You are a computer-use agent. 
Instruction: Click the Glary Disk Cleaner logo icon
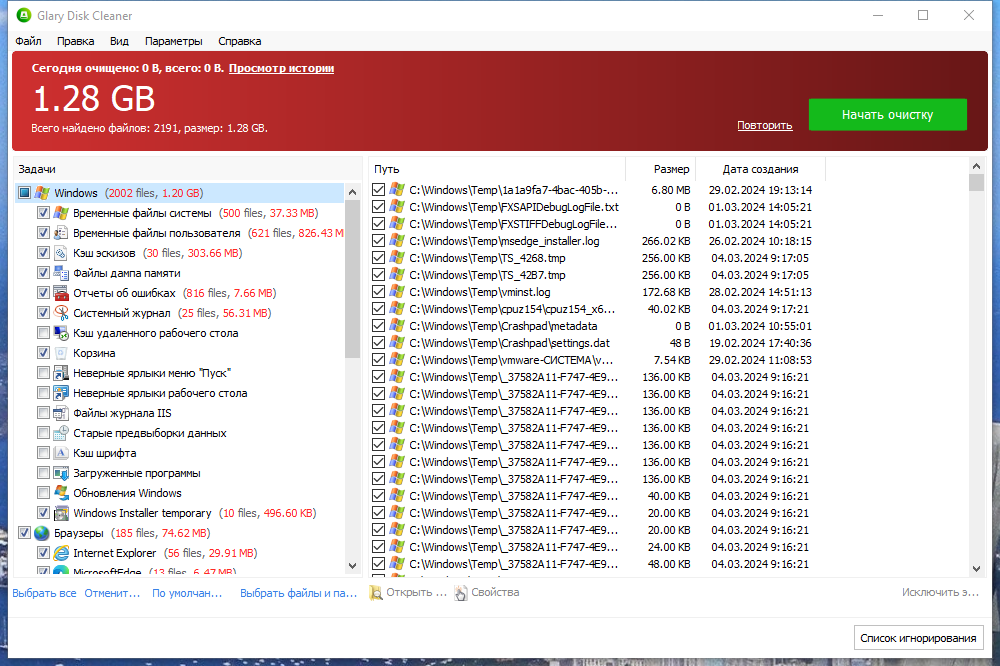point(24,15)
